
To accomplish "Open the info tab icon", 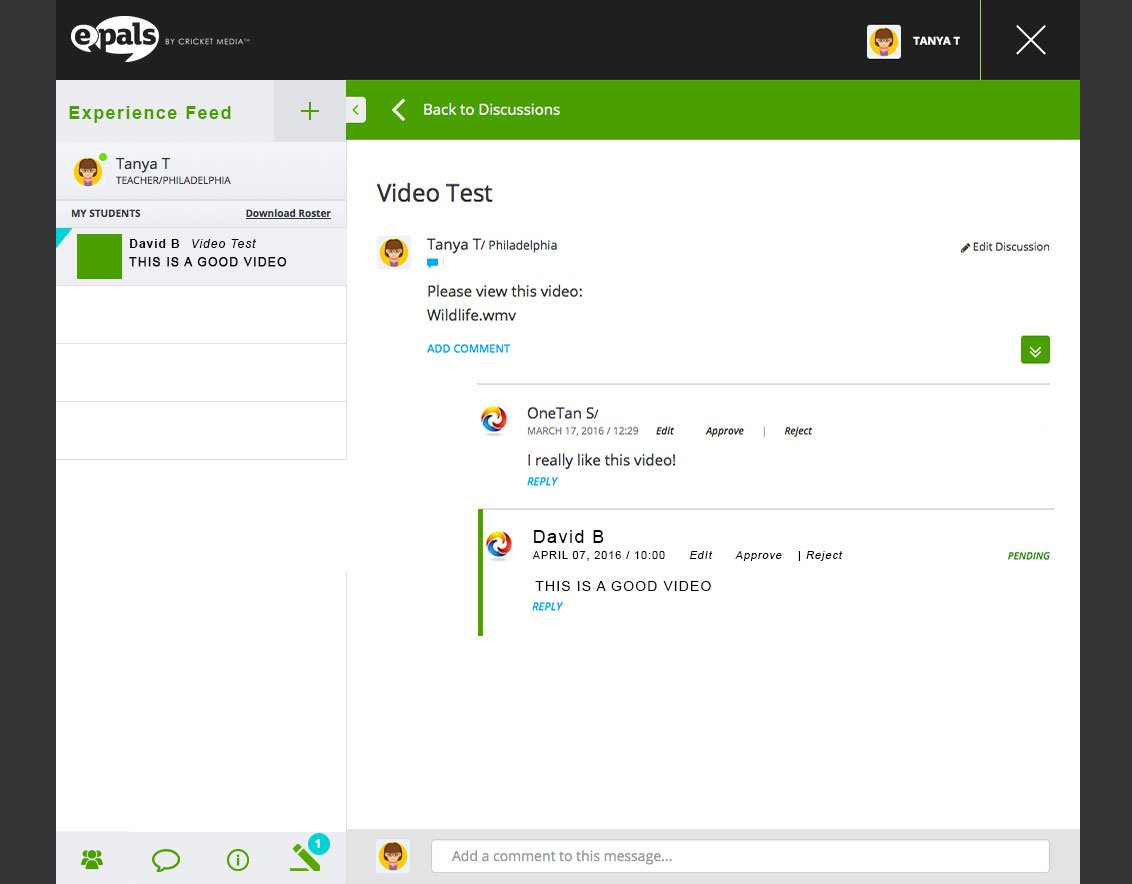I will (238, 860).
